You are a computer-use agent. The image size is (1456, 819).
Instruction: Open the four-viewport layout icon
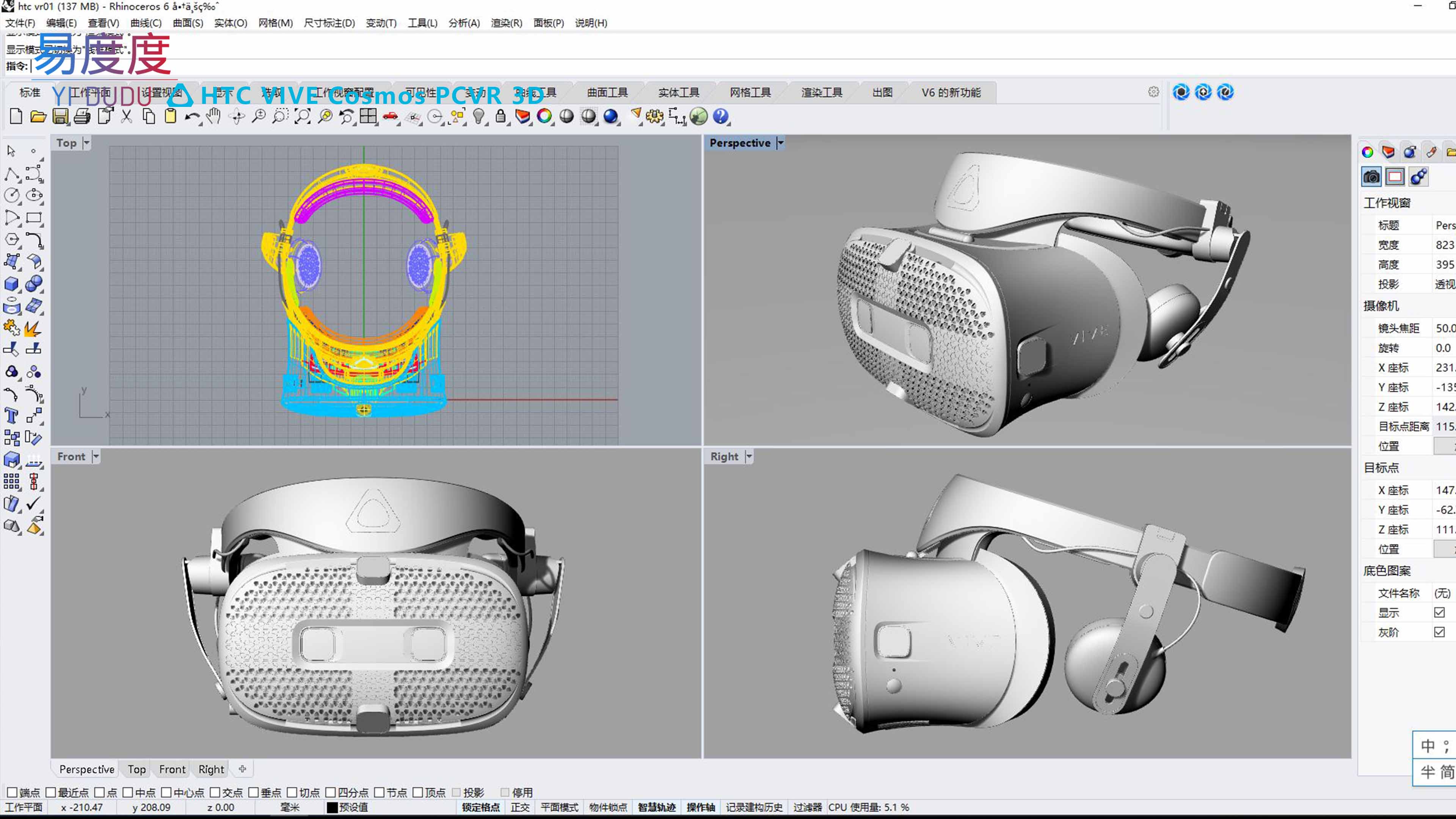tap(368, 117)
